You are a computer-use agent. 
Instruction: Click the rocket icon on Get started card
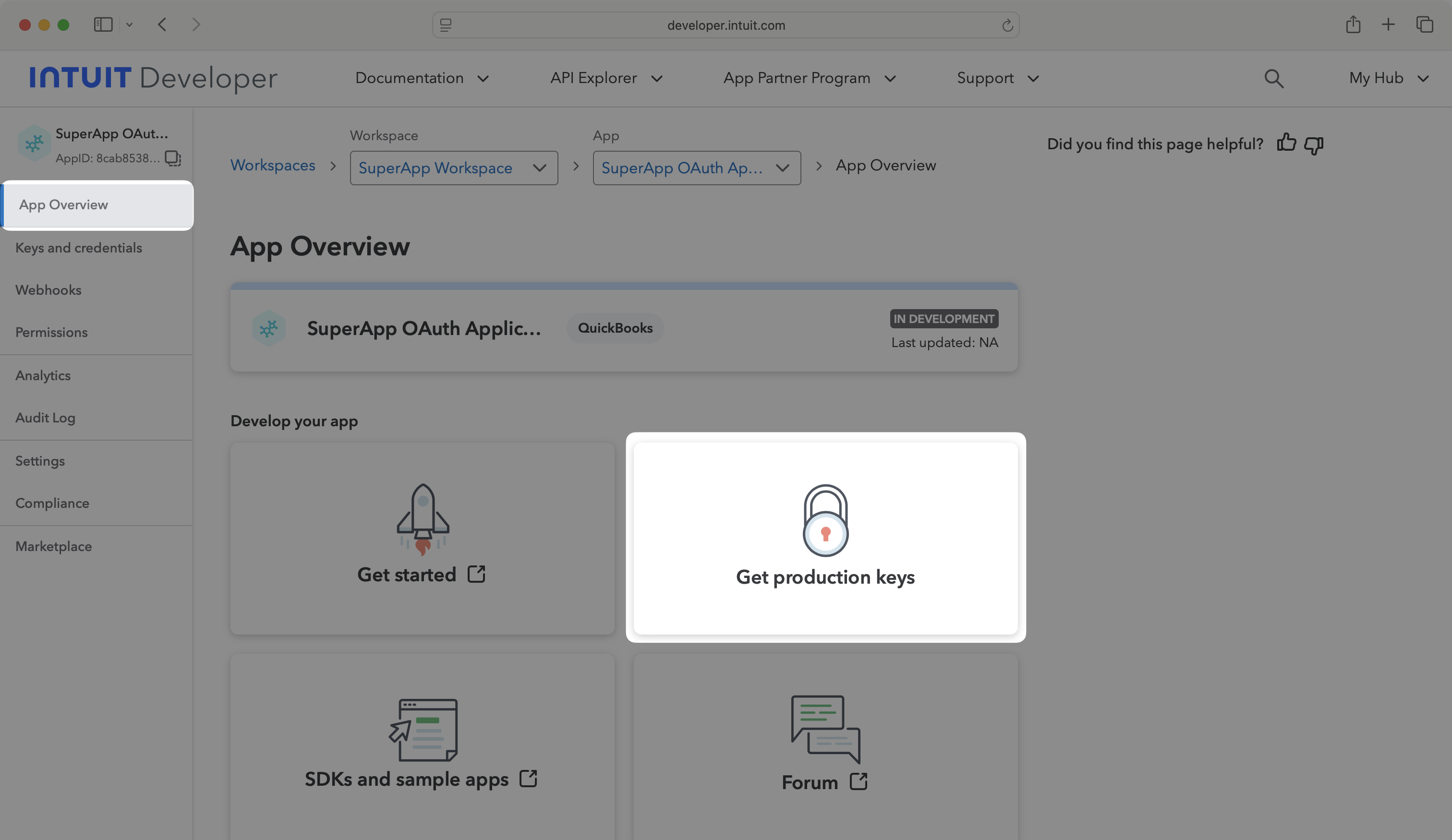[423, 517]
